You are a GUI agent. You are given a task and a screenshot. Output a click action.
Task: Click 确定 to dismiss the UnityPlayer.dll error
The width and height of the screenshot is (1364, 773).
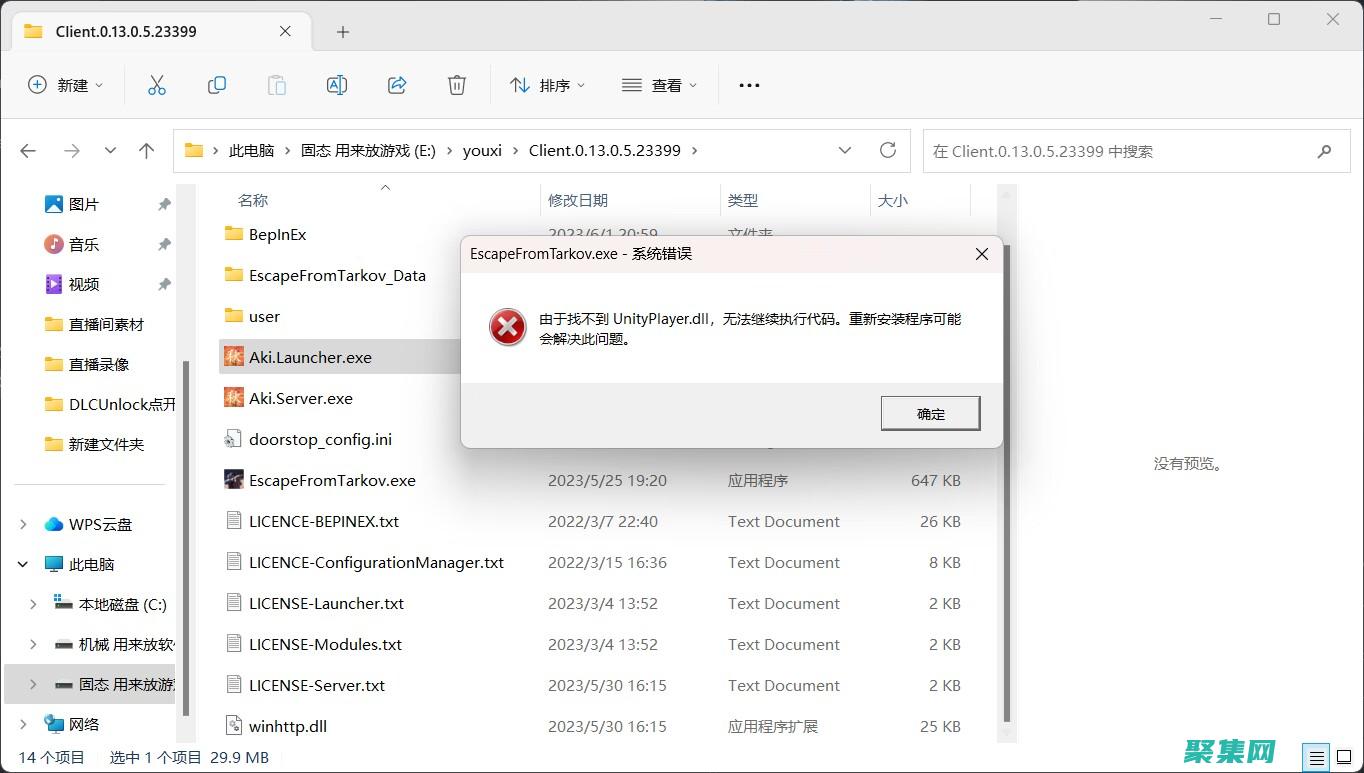[929, 412]
